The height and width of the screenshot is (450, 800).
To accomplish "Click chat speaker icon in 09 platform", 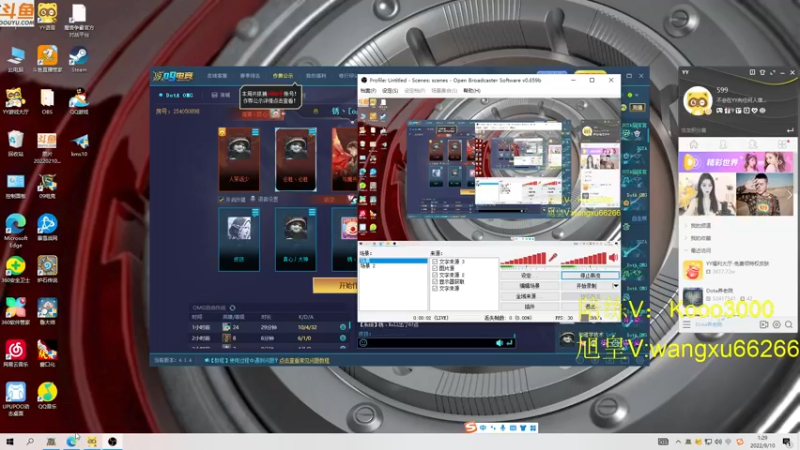I will click(499, 343).
